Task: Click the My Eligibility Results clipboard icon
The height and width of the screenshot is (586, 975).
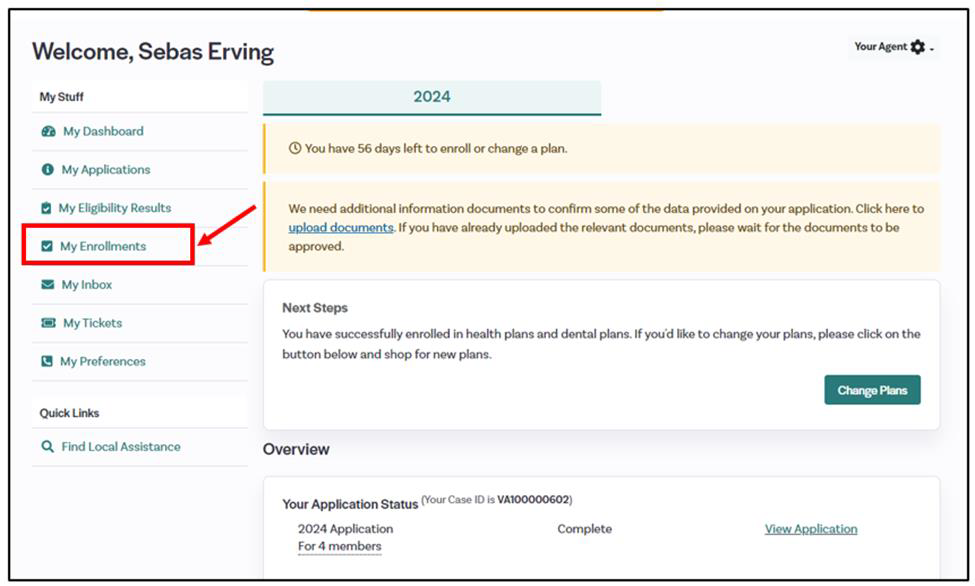Action: point(46,209)
